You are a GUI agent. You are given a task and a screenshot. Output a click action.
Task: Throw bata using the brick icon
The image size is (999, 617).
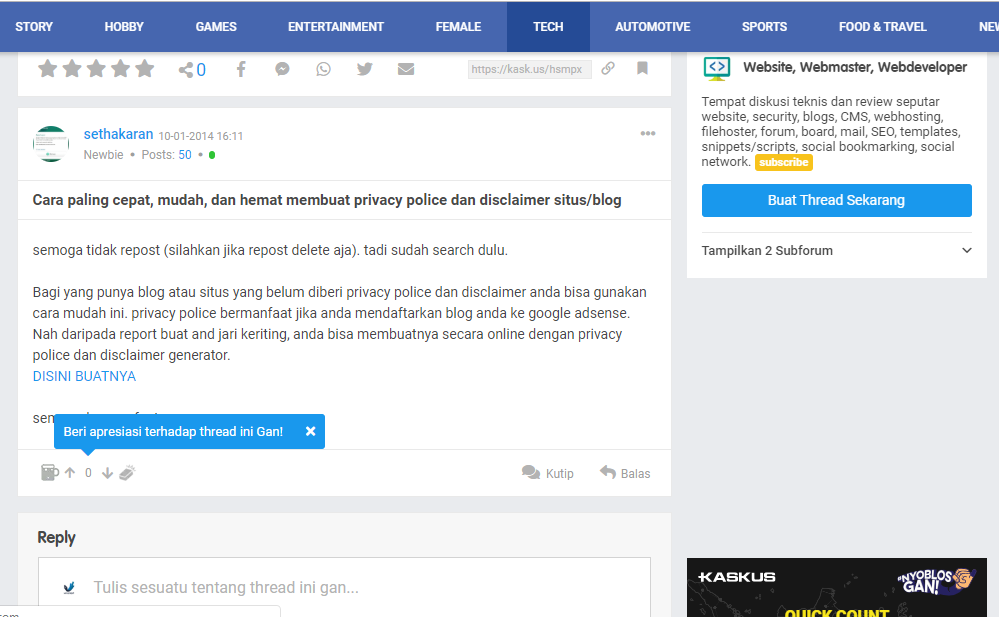pyautogui.click(x=127, y=472)
